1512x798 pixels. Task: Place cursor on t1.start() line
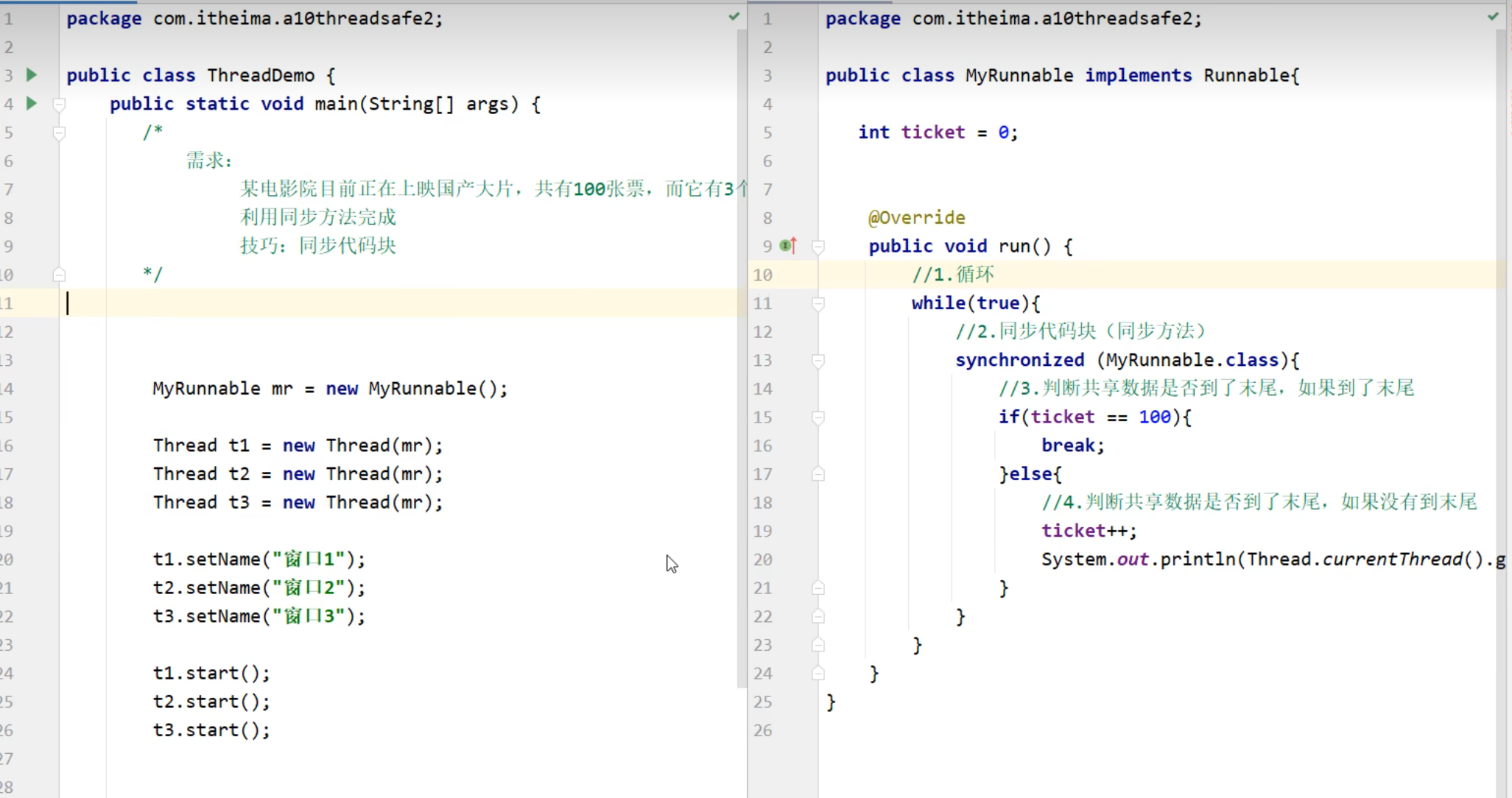[211, 673]
